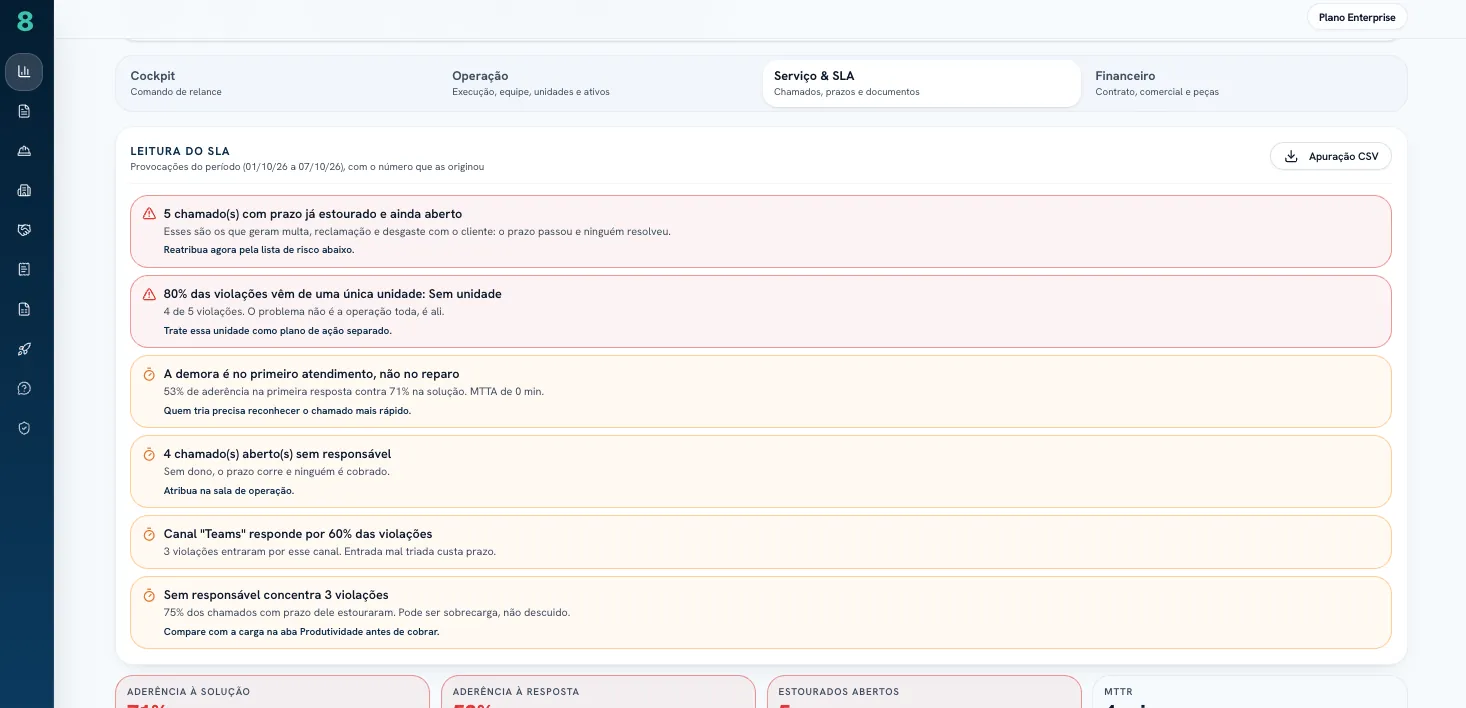Click stopwatch icon on tickets without owner alert
Screen dimensions: 1466x708
click(x=149, y=454)
